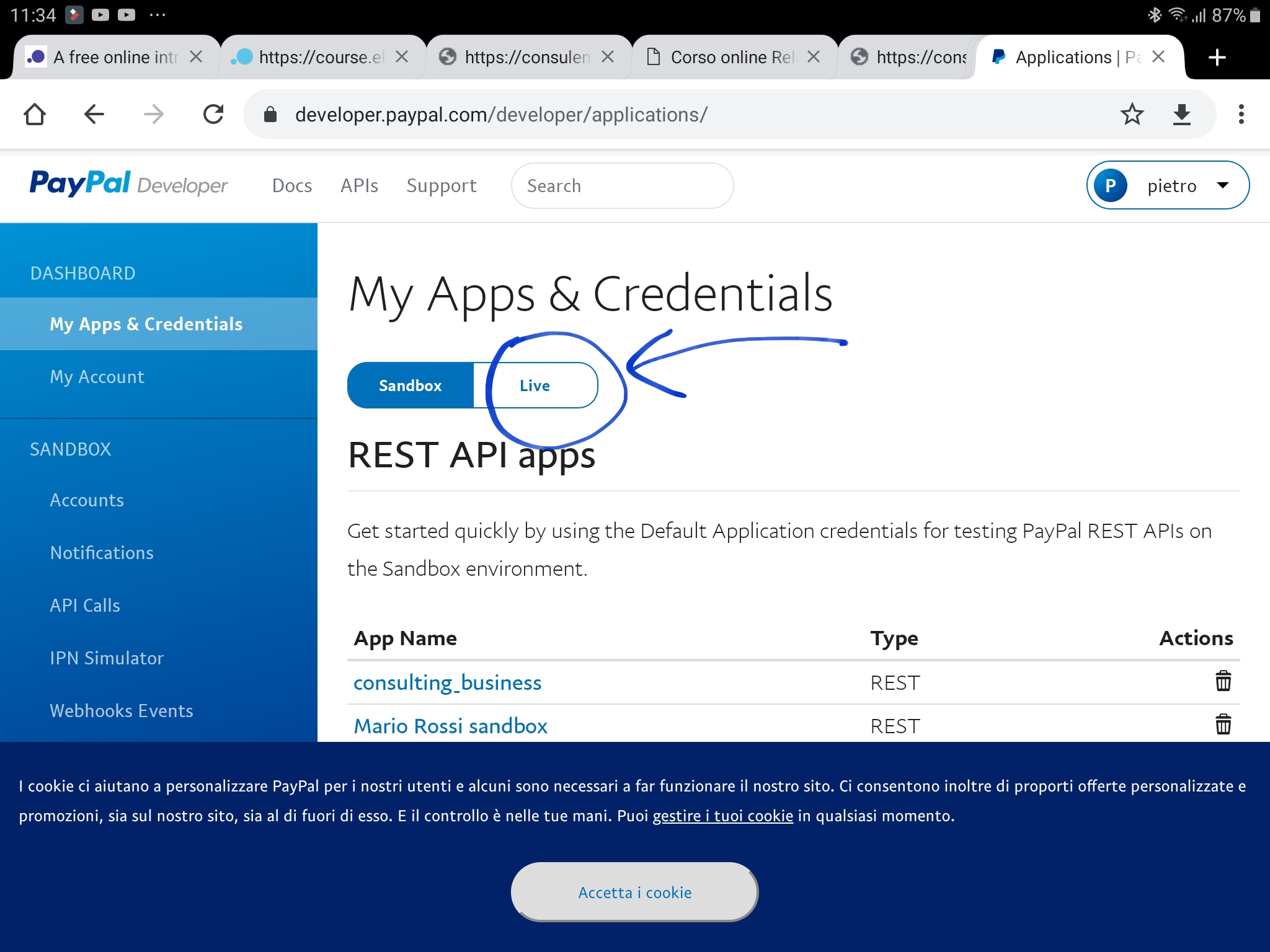1270x952 pixels.
Task: Open the Support menu
Action: [442, 185]
